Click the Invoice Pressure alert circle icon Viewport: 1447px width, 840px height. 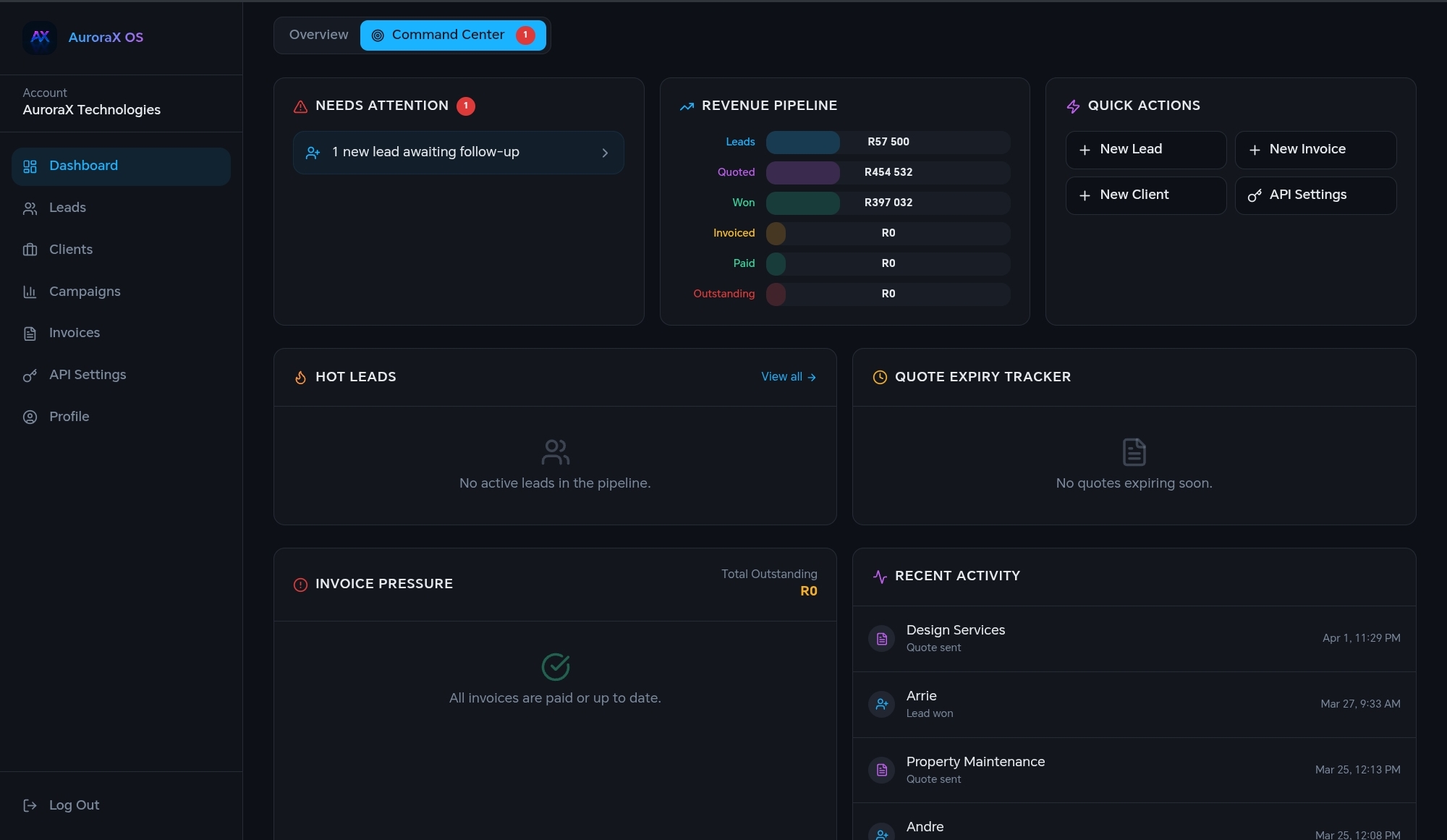tap(300, 585)
